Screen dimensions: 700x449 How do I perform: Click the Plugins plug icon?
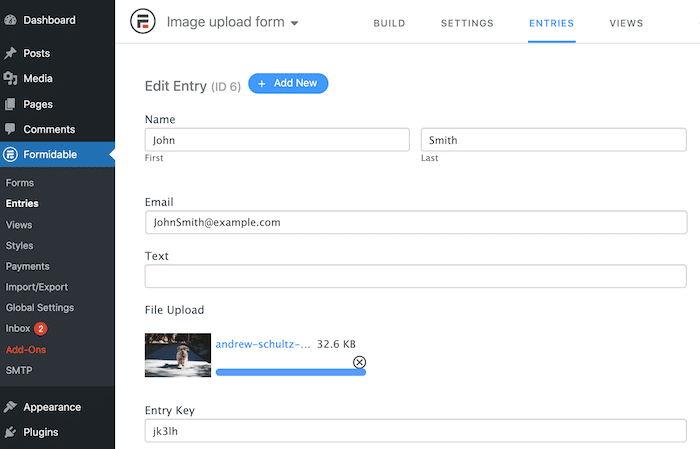click(x=10, y=432)
